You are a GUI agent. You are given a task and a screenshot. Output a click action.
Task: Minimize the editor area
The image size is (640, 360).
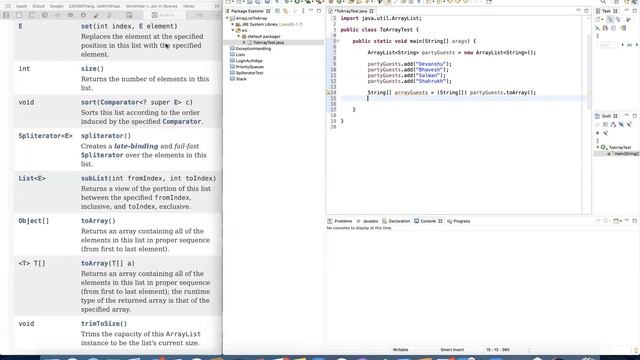(x=578, y=11)
